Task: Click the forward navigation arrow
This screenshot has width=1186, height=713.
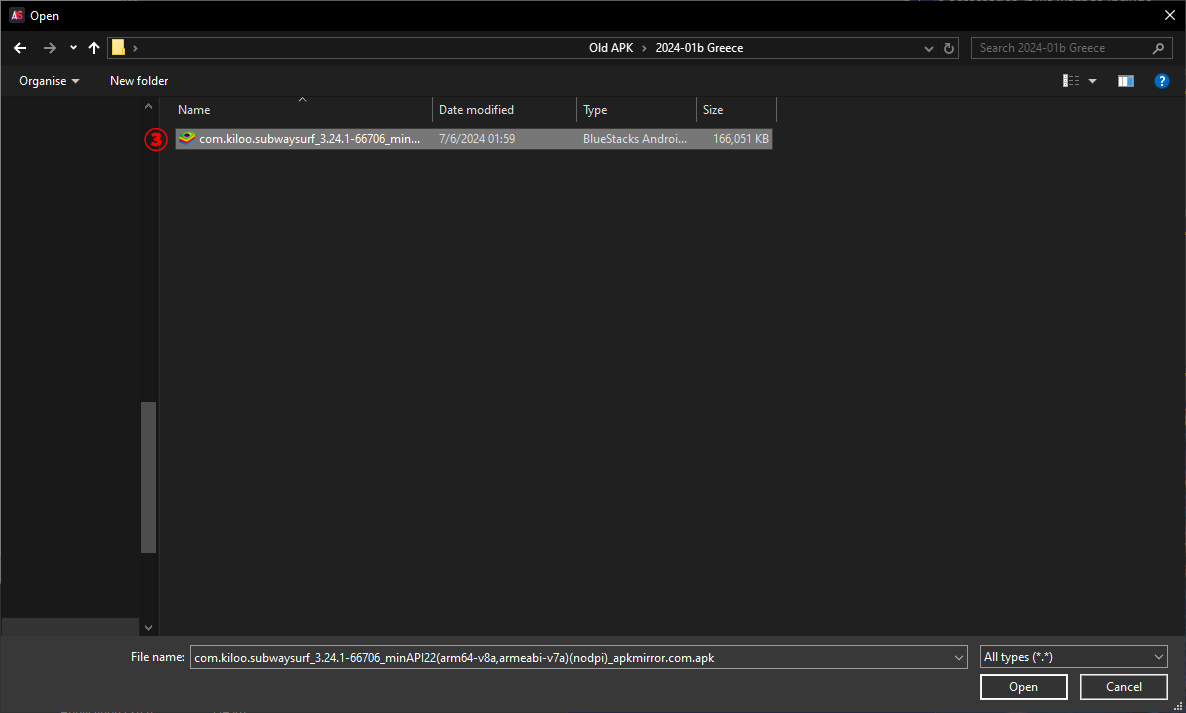Action: [50, 48]
